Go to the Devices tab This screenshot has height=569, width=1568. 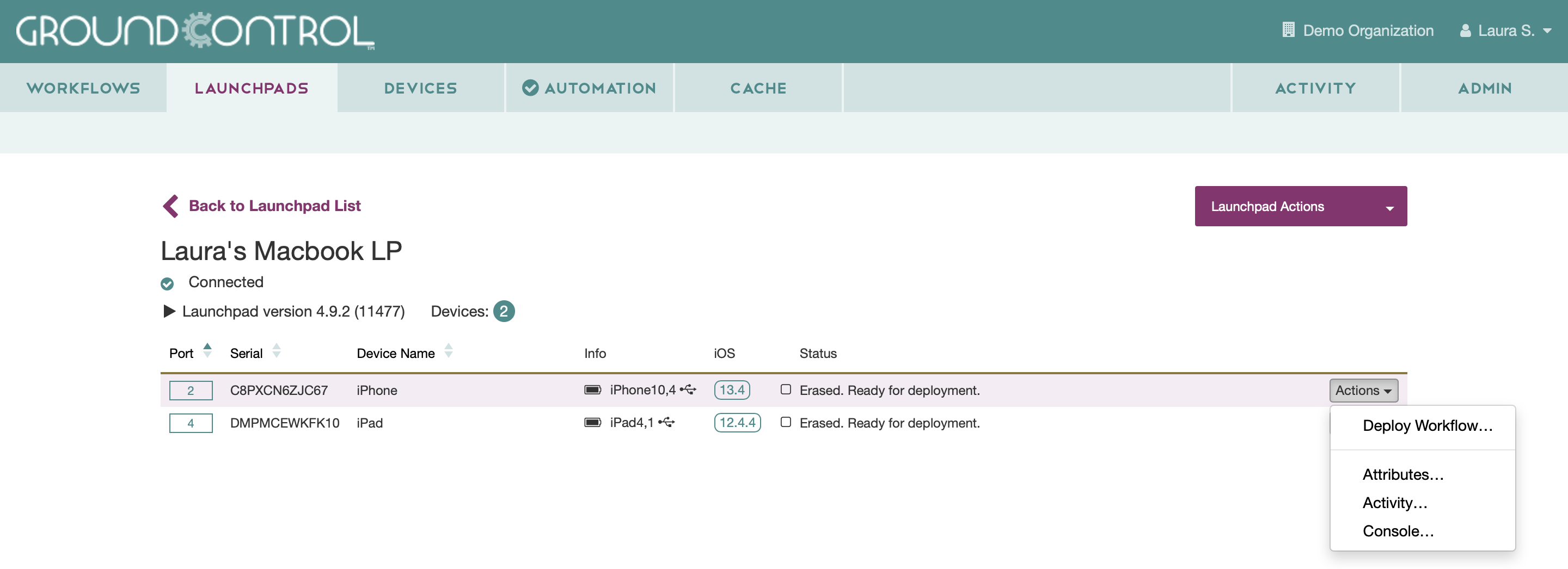coord(421,88)
